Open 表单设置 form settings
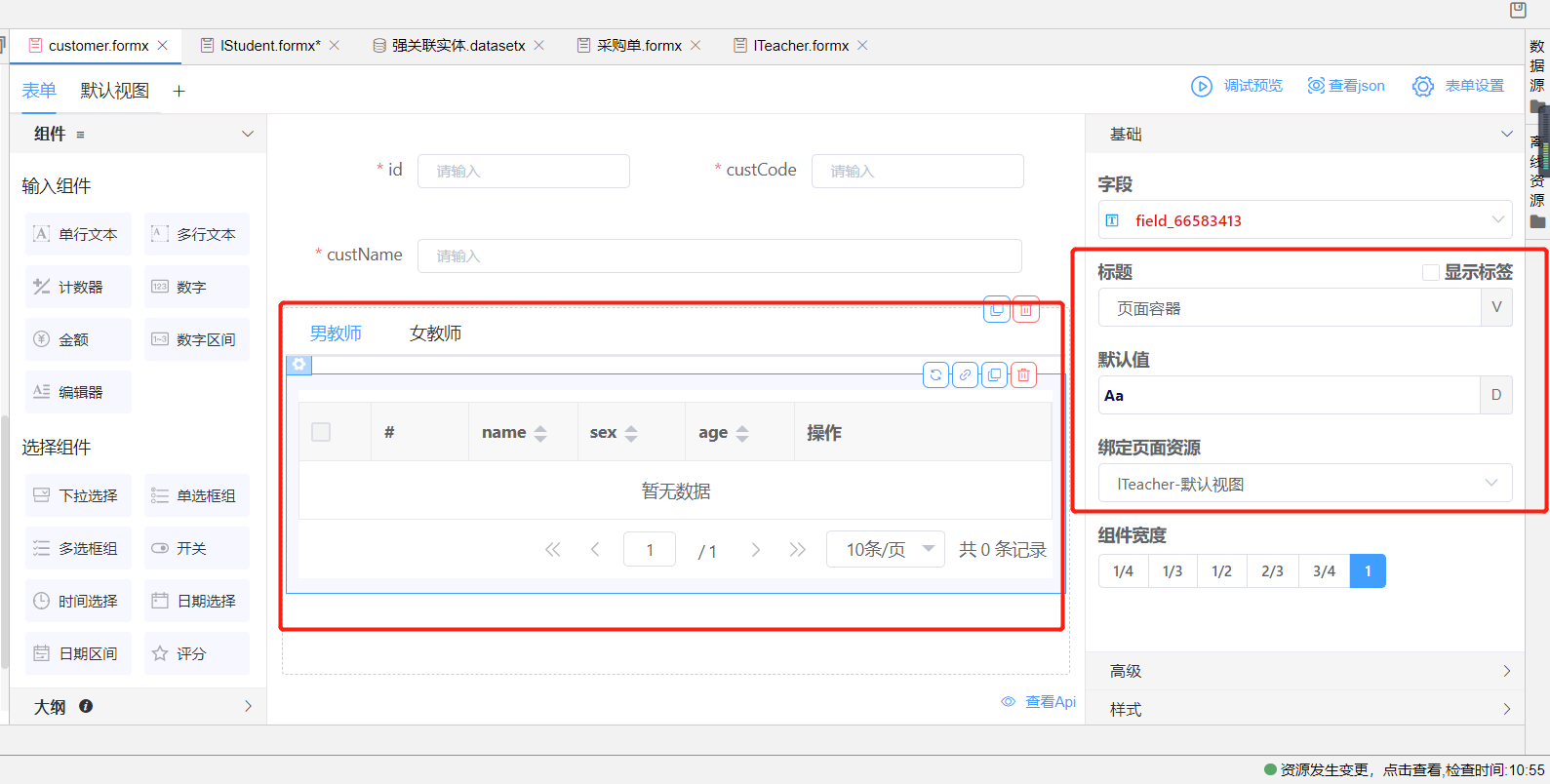 click(x=1458, y=86)
